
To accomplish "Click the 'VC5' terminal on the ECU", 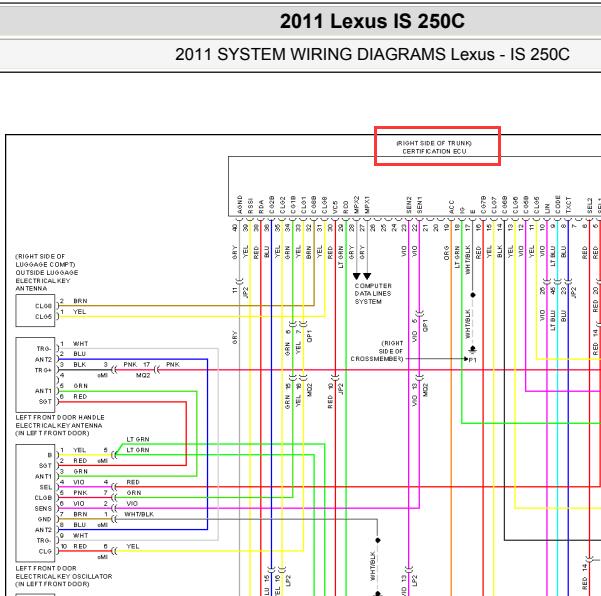I will (335, 207).
